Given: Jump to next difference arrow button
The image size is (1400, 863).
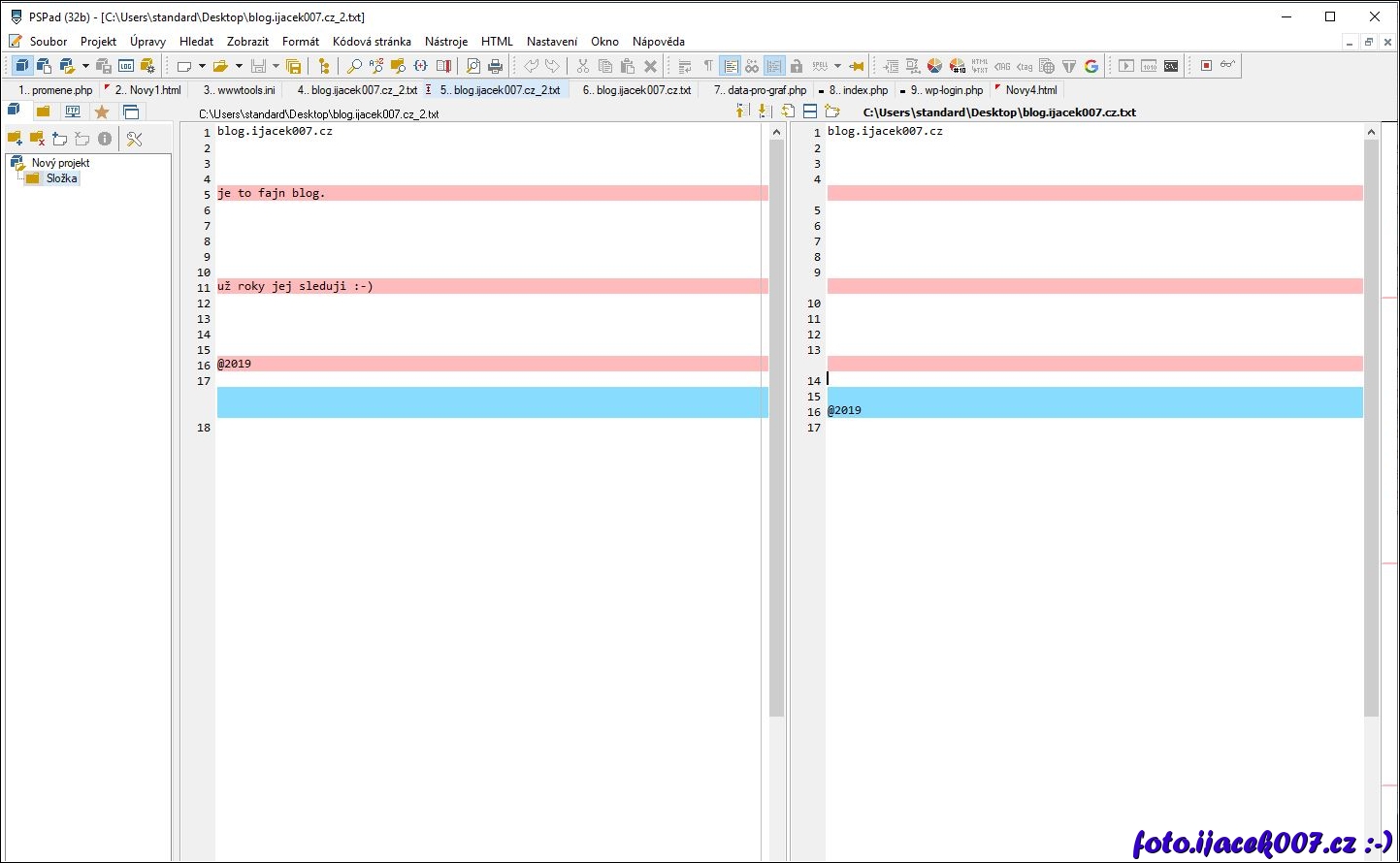Looking at the screenshot, I should (765, 112).
